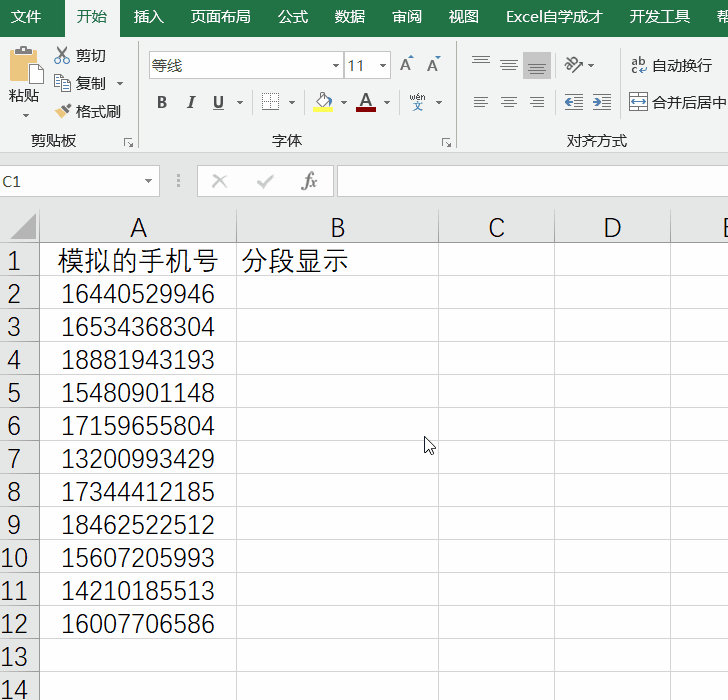This screenshot has height=700, width=728.
Task: Increase the indent
Action: tap(602, 102)
